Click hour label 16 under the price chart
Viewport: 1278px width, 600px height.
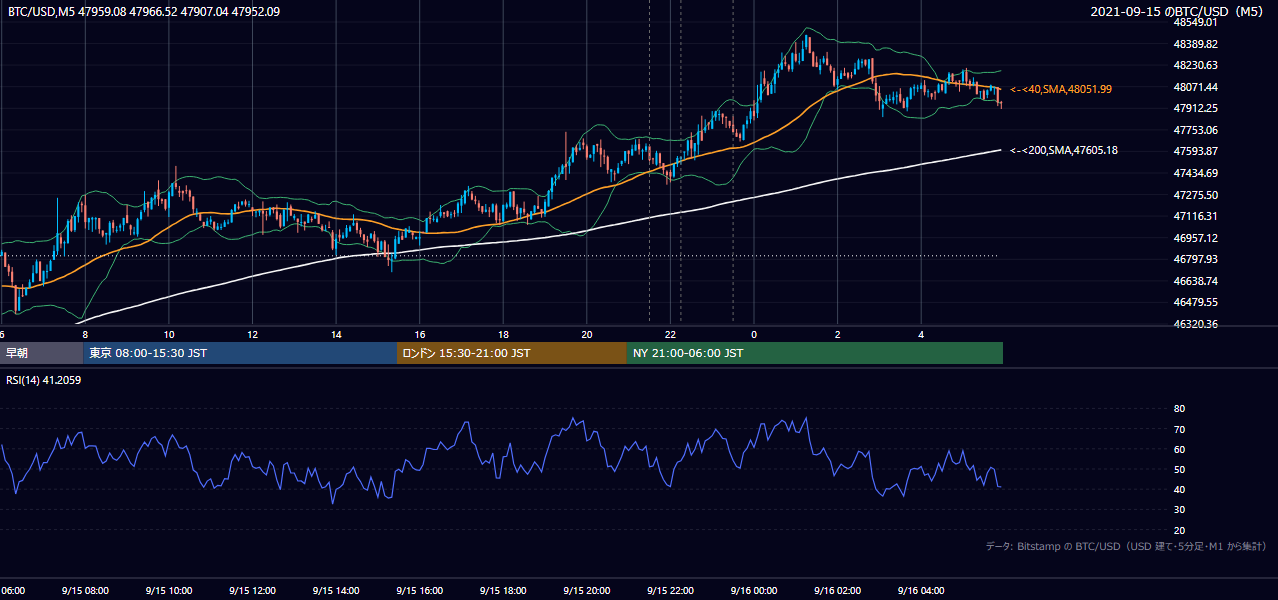tap(420, 334)
